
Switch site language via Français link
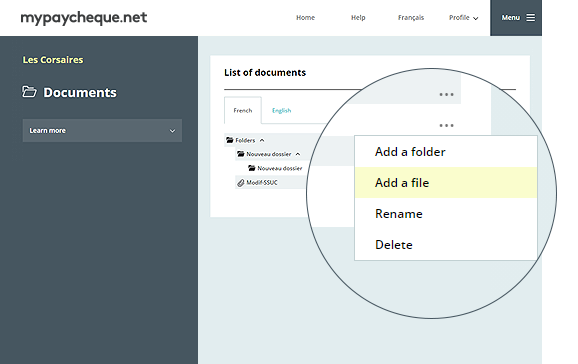click(x=411, y=18)
